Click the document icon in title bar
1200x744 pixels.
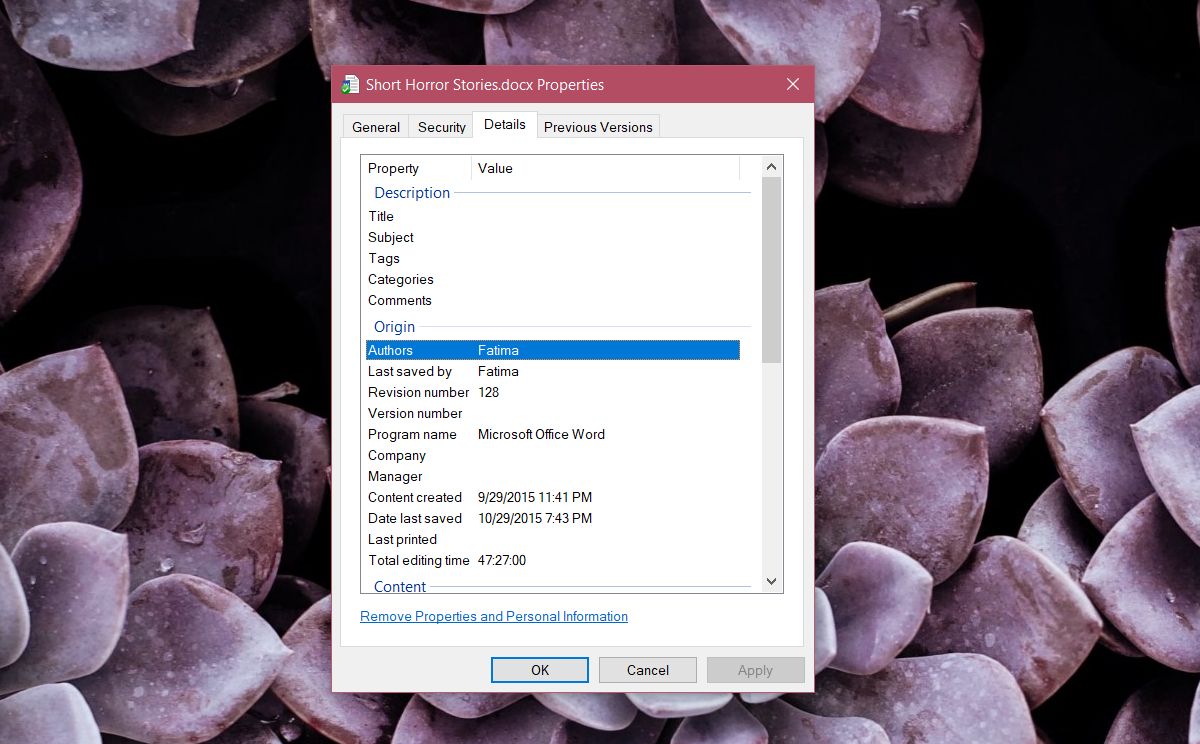350,85
